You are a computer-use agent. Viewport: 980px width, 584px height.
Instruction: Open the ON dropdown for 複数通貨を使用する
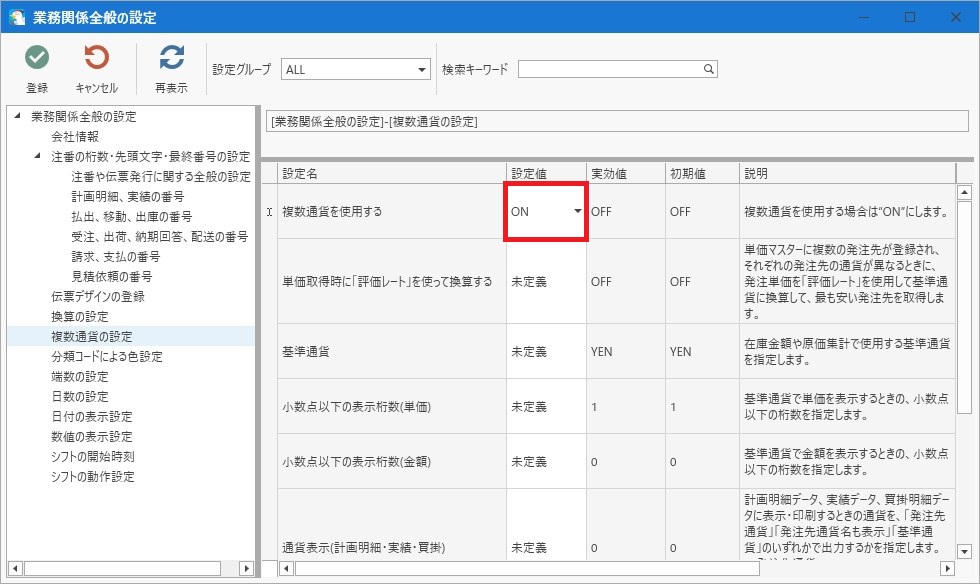coord(578,211)
